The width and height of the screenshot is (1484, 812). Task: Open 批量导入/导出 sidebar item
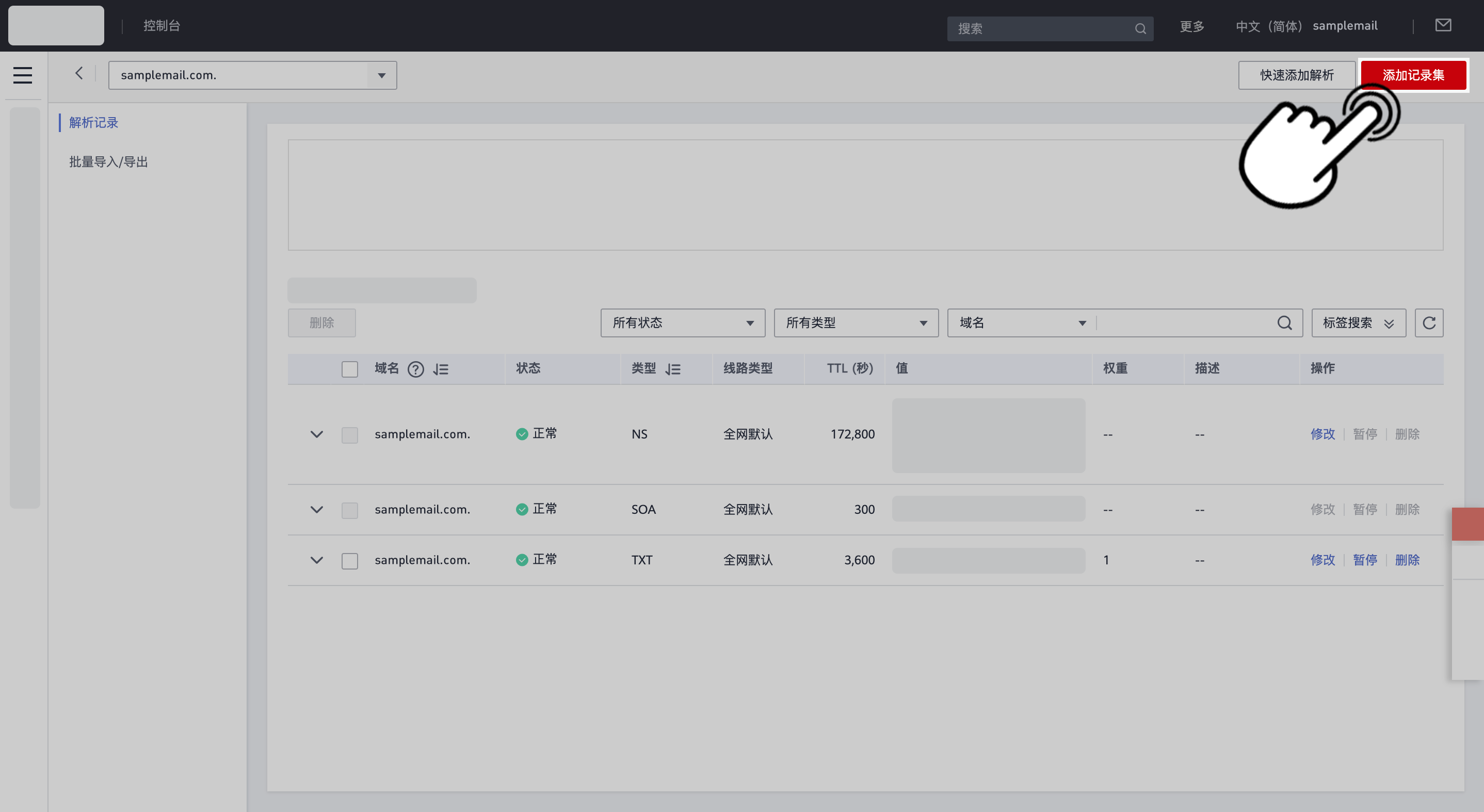point(108,162)
